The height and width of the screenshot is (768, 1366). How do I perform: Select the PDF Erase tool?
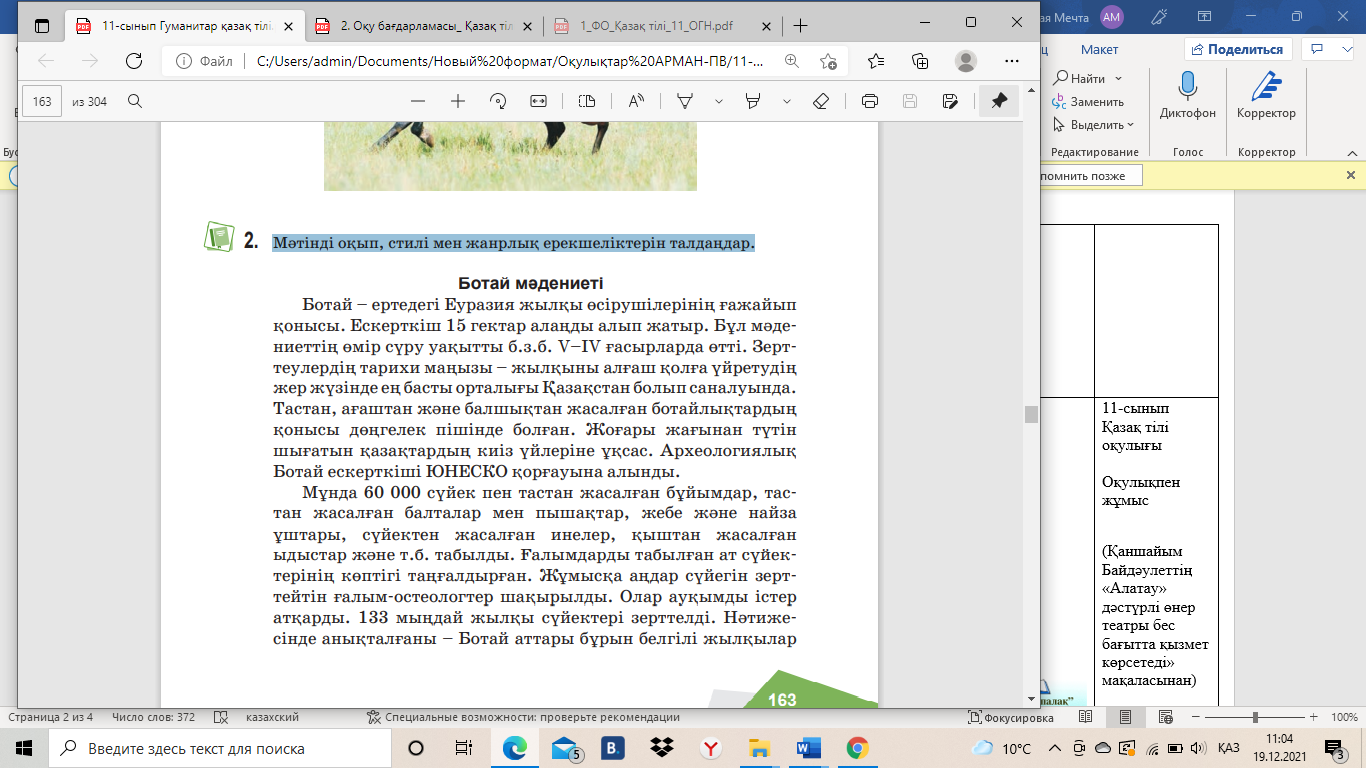tap(821, 101)
